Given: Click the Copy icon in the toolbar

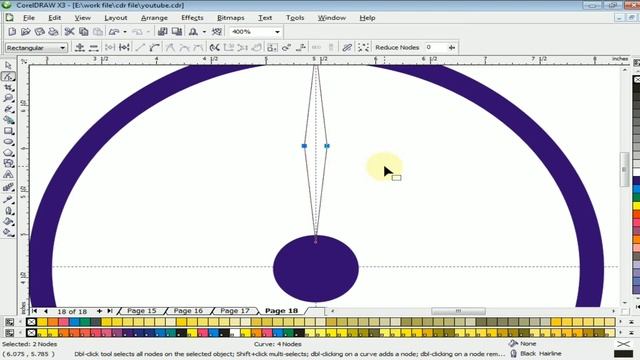Looking at the screenshot, I should coord(84,31).
